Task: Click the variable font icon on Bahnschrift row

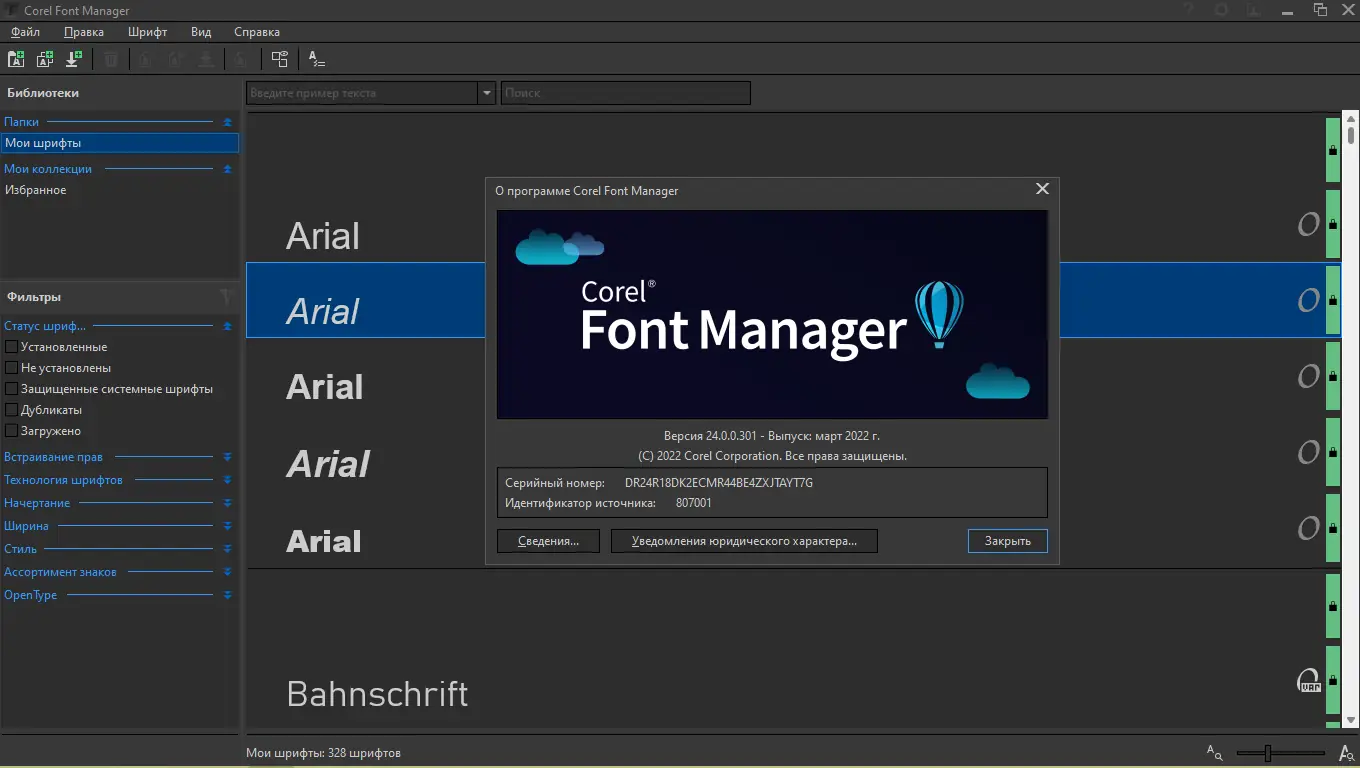Action: coord(1309,681)
